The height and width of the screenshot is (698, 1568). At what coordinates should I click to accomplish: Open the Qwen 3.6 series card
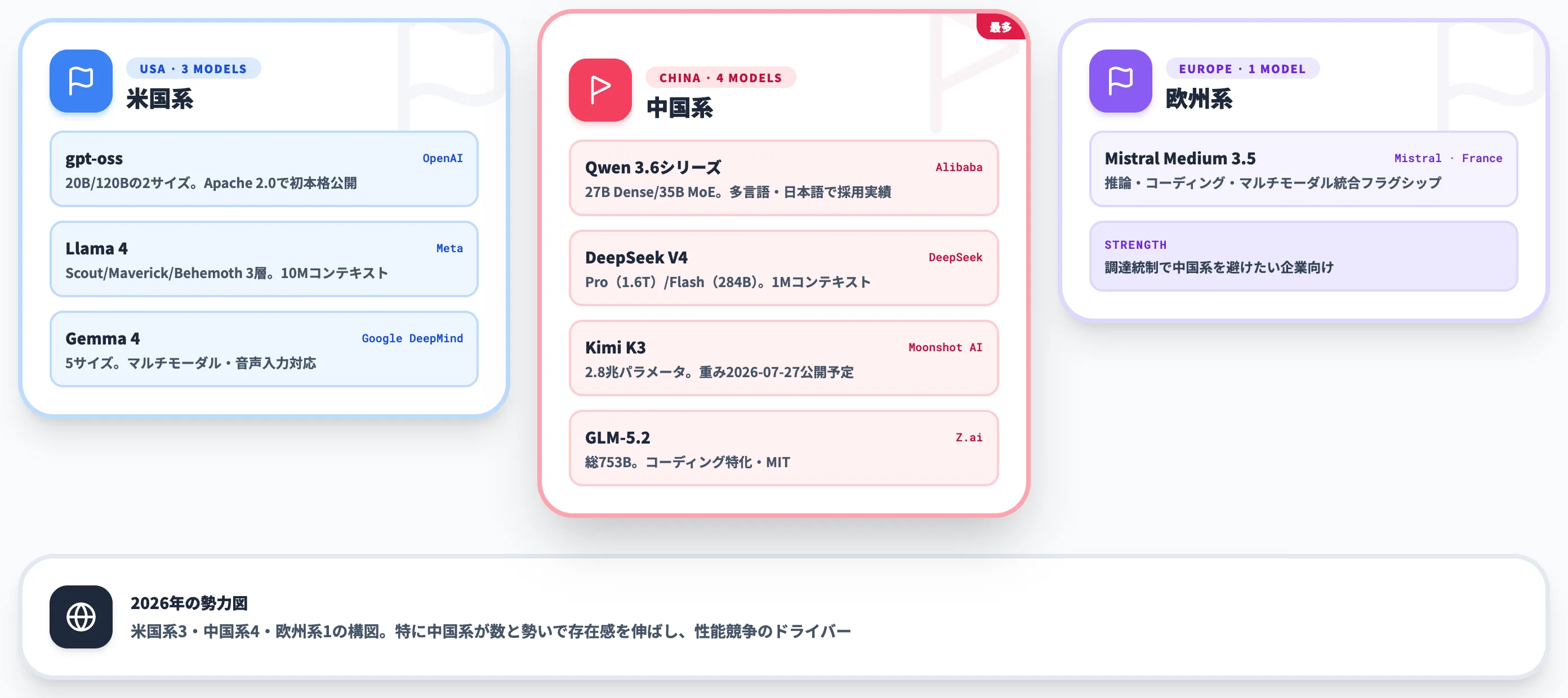(x=784, y=178)
